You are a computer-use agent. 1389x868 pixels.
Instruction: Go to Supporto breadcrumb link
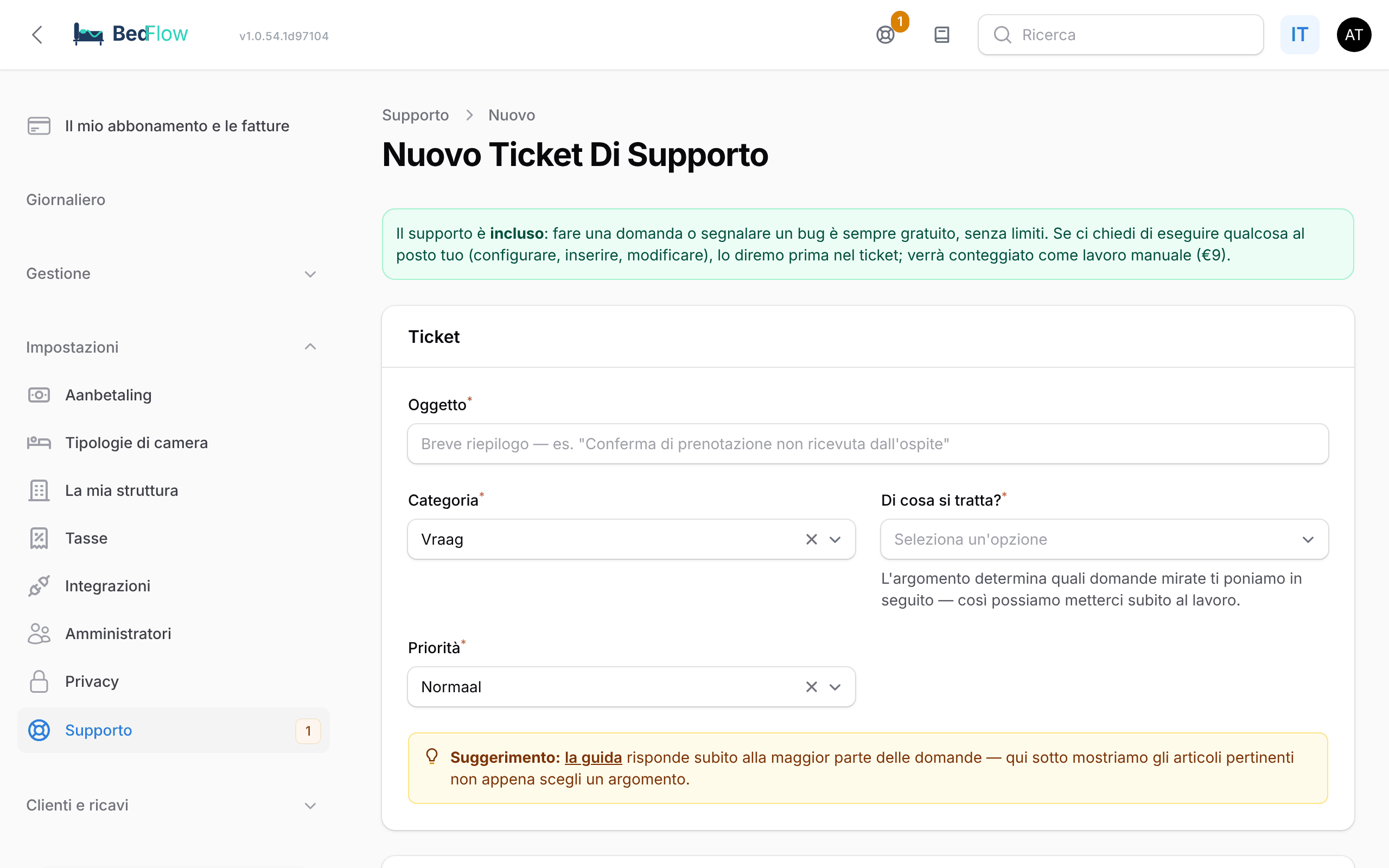(416, 115)
